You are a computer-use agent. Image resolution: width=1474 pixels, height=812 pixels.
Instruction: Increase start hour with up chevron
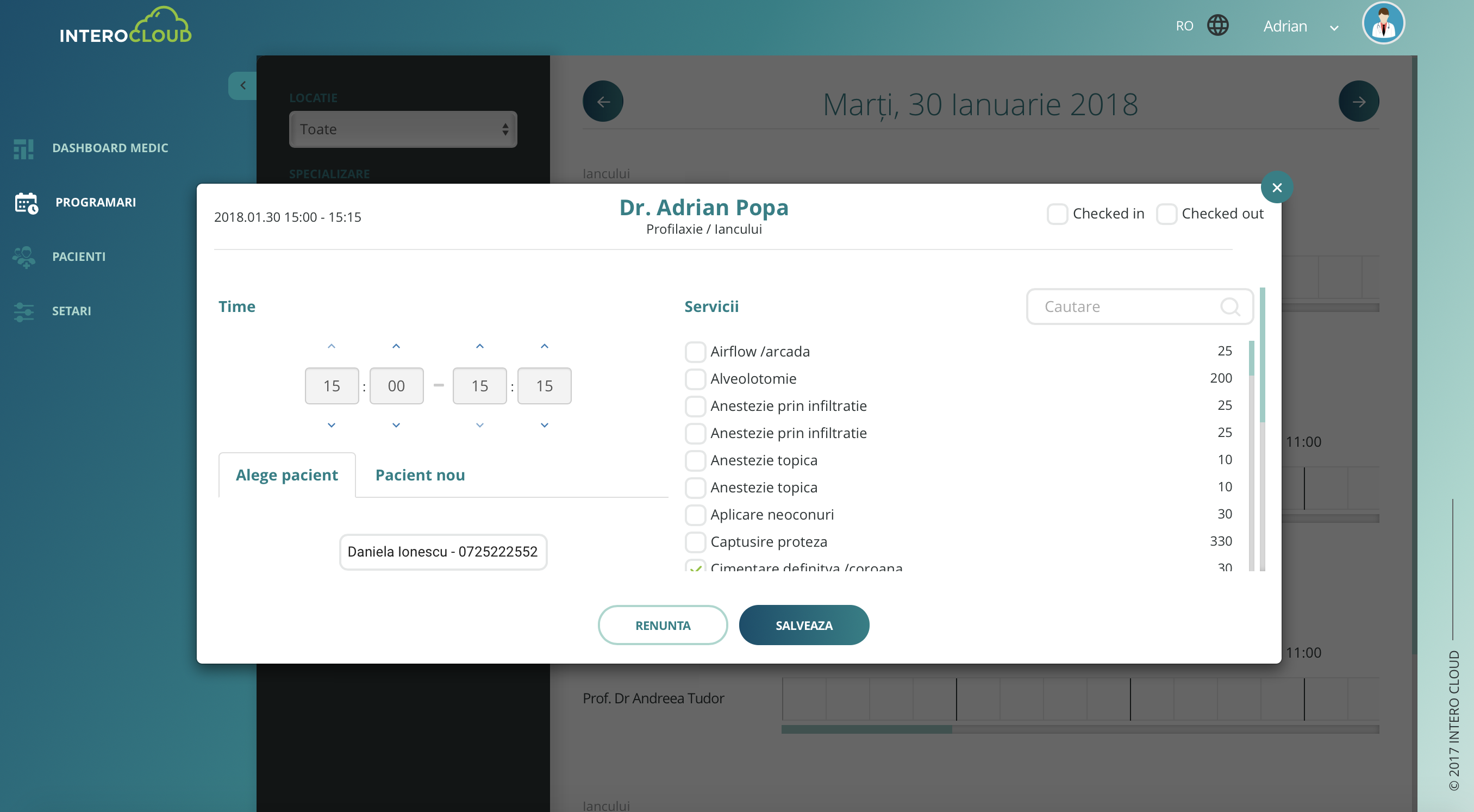pyautogui.click(x=332, y=346)
